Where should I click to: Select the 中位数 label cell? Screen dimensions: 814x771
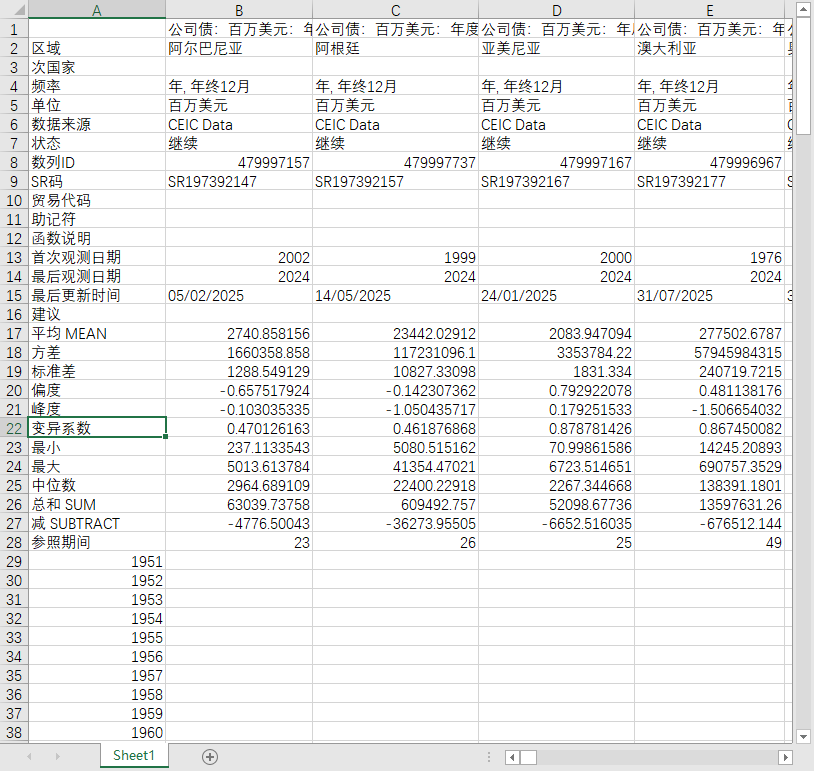click(x=97, y=485)
